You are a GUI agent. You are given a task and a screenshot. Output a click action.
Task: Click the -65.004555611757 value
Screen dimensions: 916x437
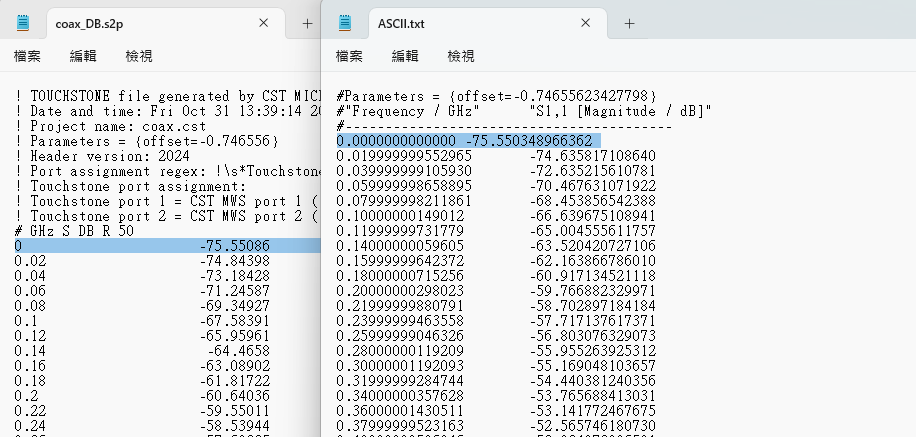coord(593,231)
